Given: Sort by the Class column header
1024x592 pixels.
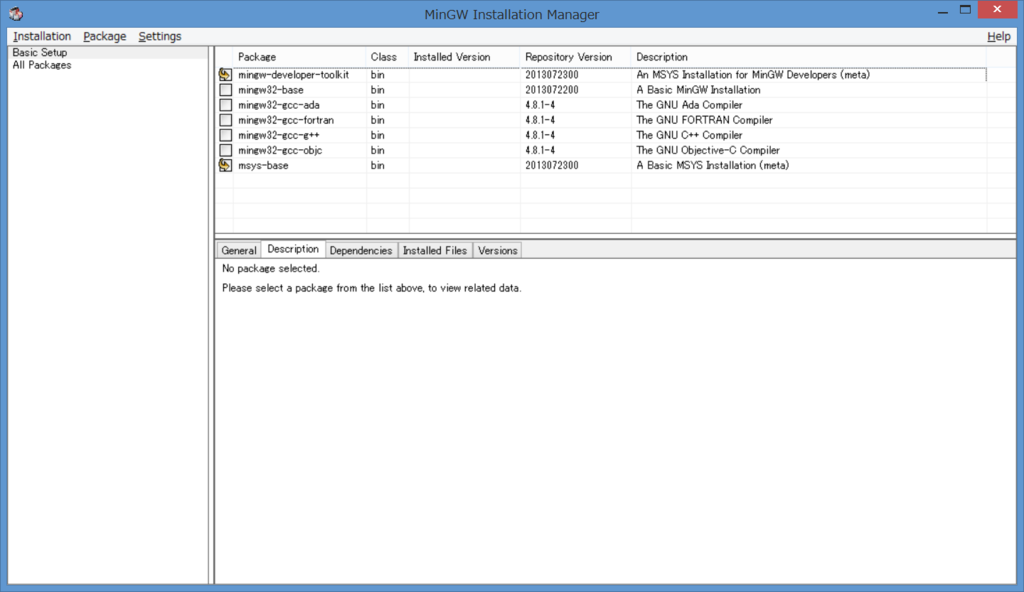Looking at the screenshot, I should tap(387, 57).
